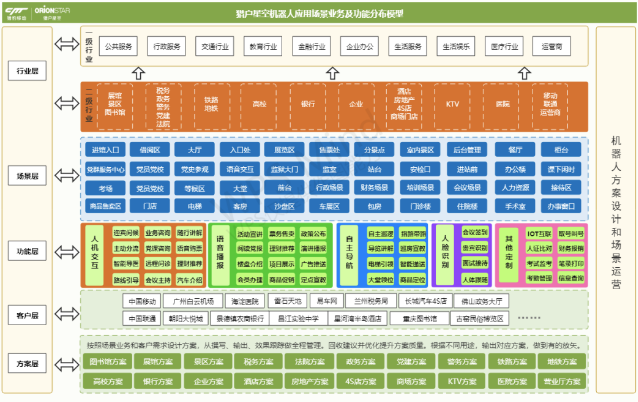Screen dimensions: 638x402
Task: Click the 安检口 scene tile
Action: pos(420,169)
